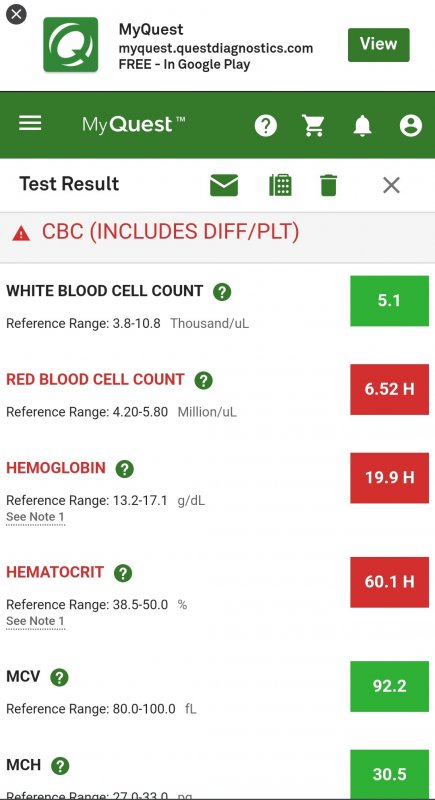Viewport: 435px width, 800px height.
Task: Dismiss the MyQuest app banner
Action: tap(16, 14)
